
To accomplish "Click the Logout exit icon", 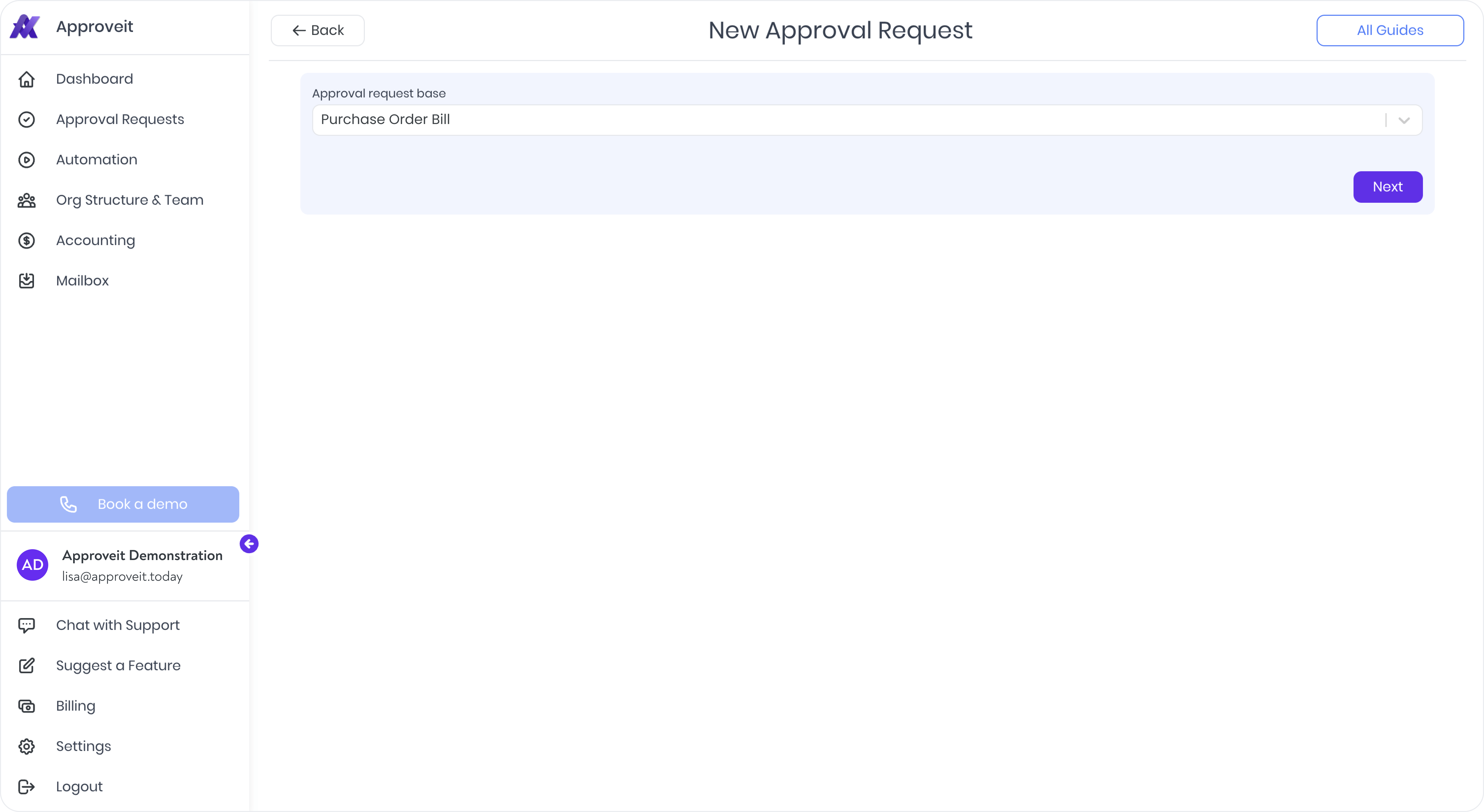I will 27,787.
